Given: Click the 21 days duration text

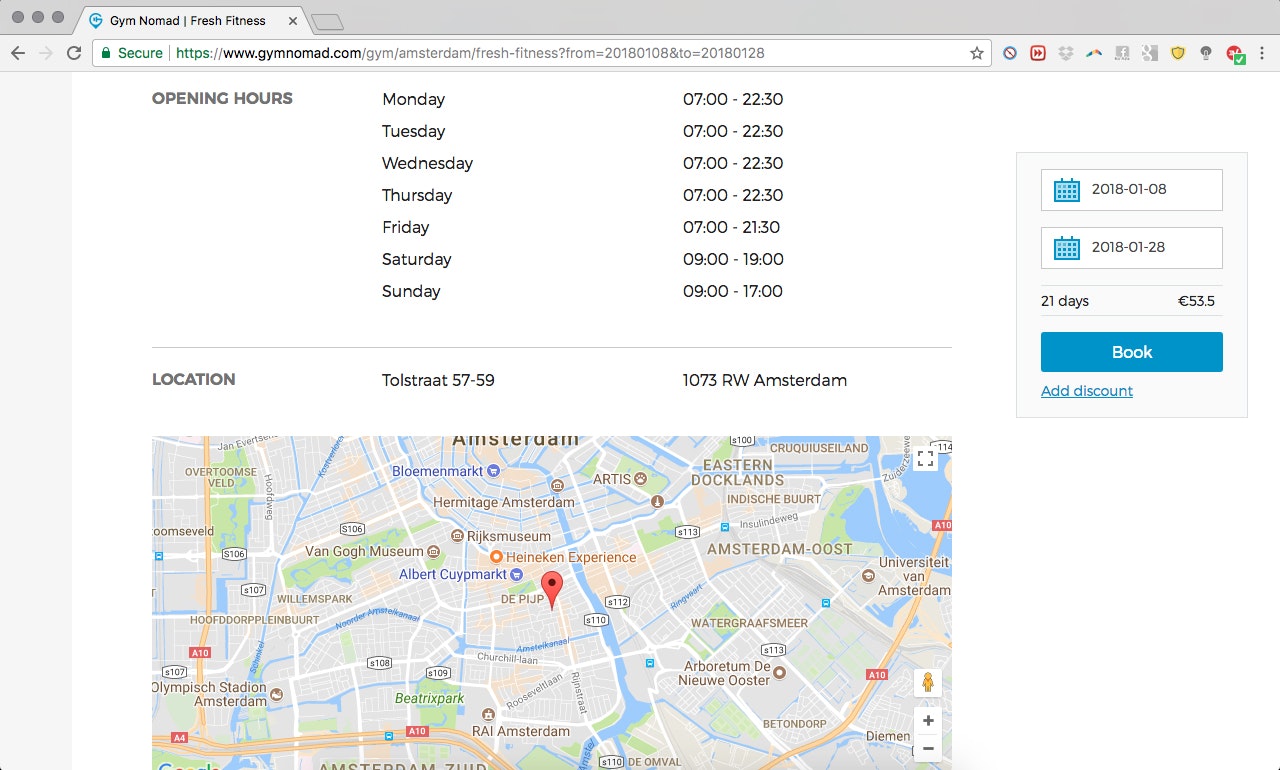Looking at the screenshot, I should [x=1065, y=301].
